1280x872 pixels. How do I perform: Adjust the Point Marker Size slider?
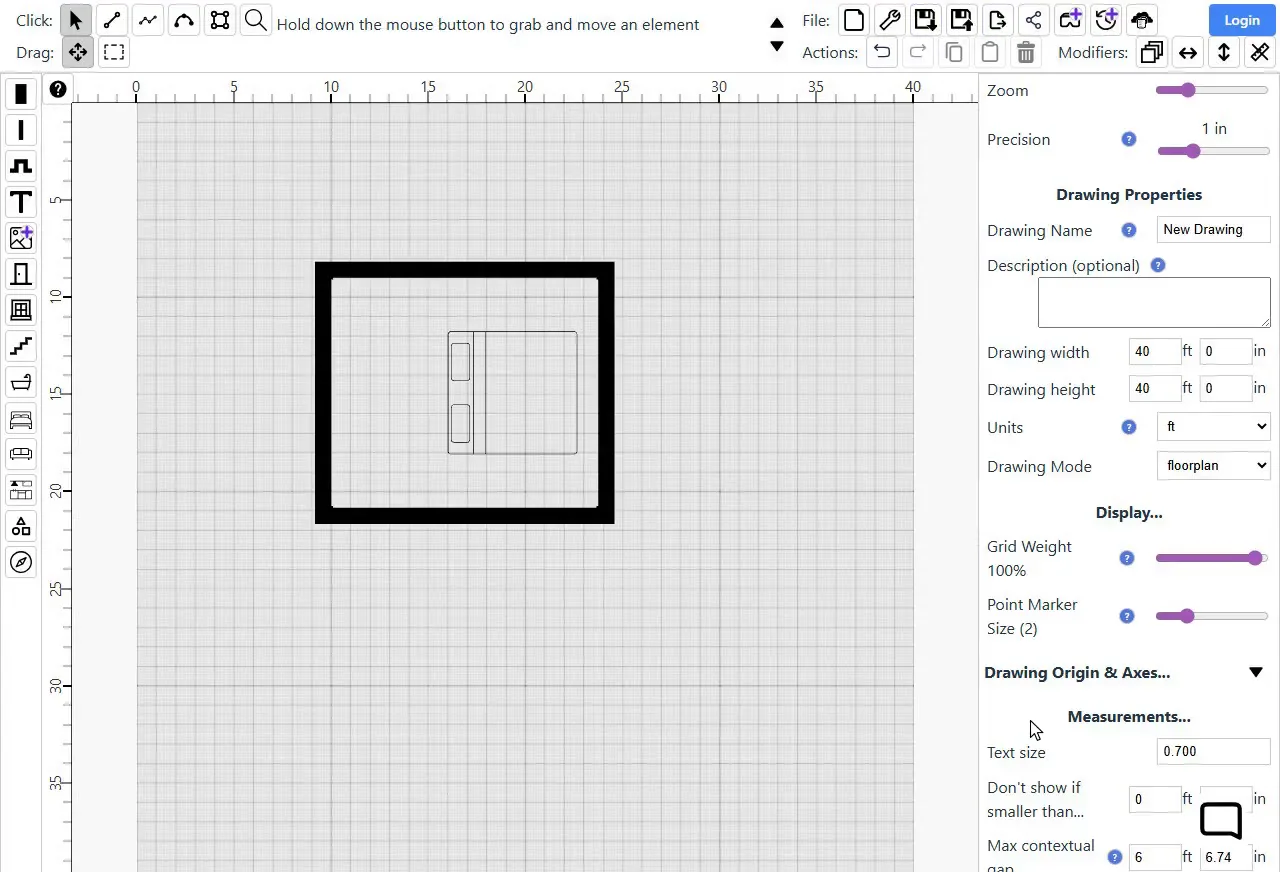pyautogui.click(x=1212, y=616)
